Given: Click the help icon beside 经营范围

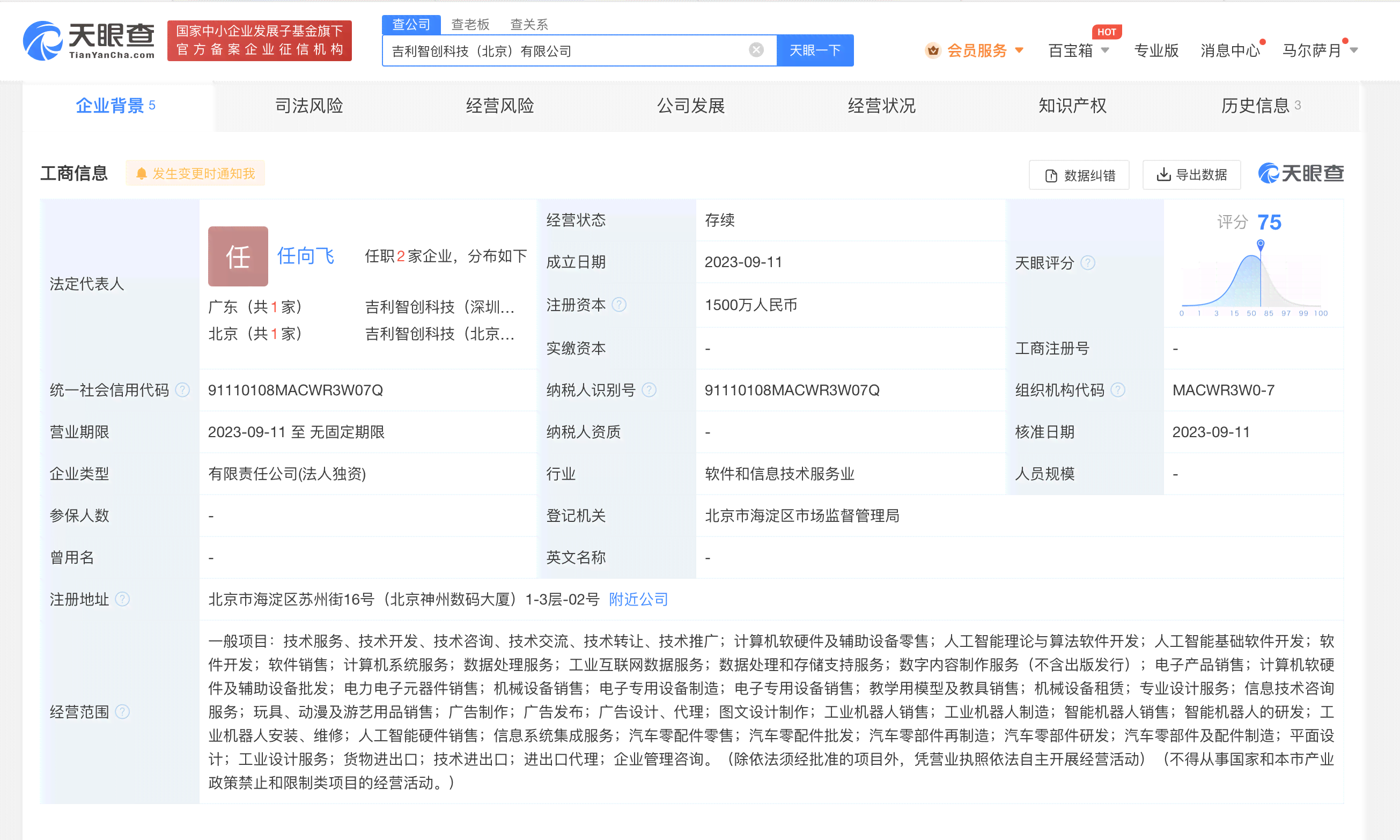Looking at the screenshot, I should tap(122, 711).
